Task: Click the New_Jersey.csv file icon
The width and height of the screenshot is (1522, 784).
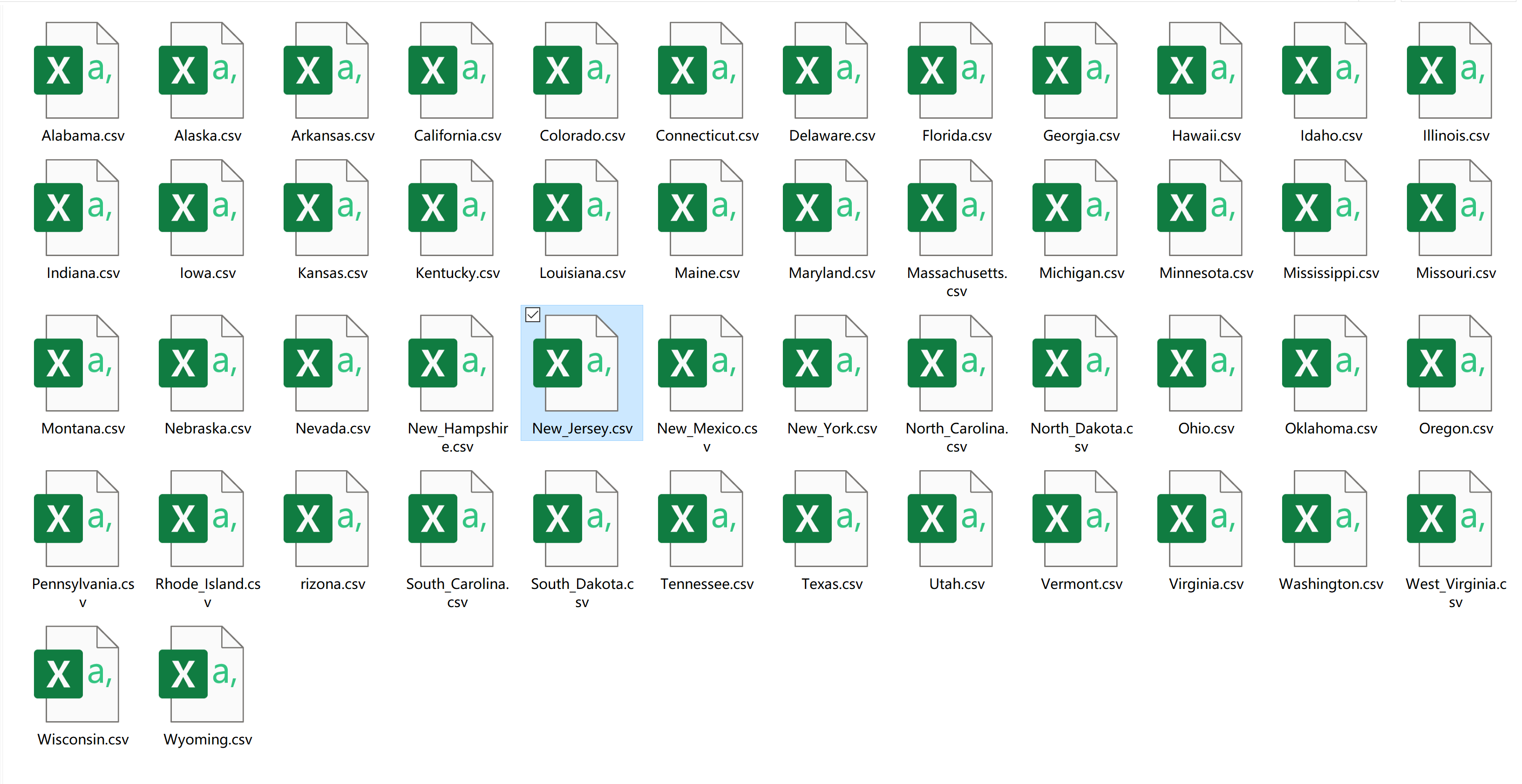Action: coord(576,363)
